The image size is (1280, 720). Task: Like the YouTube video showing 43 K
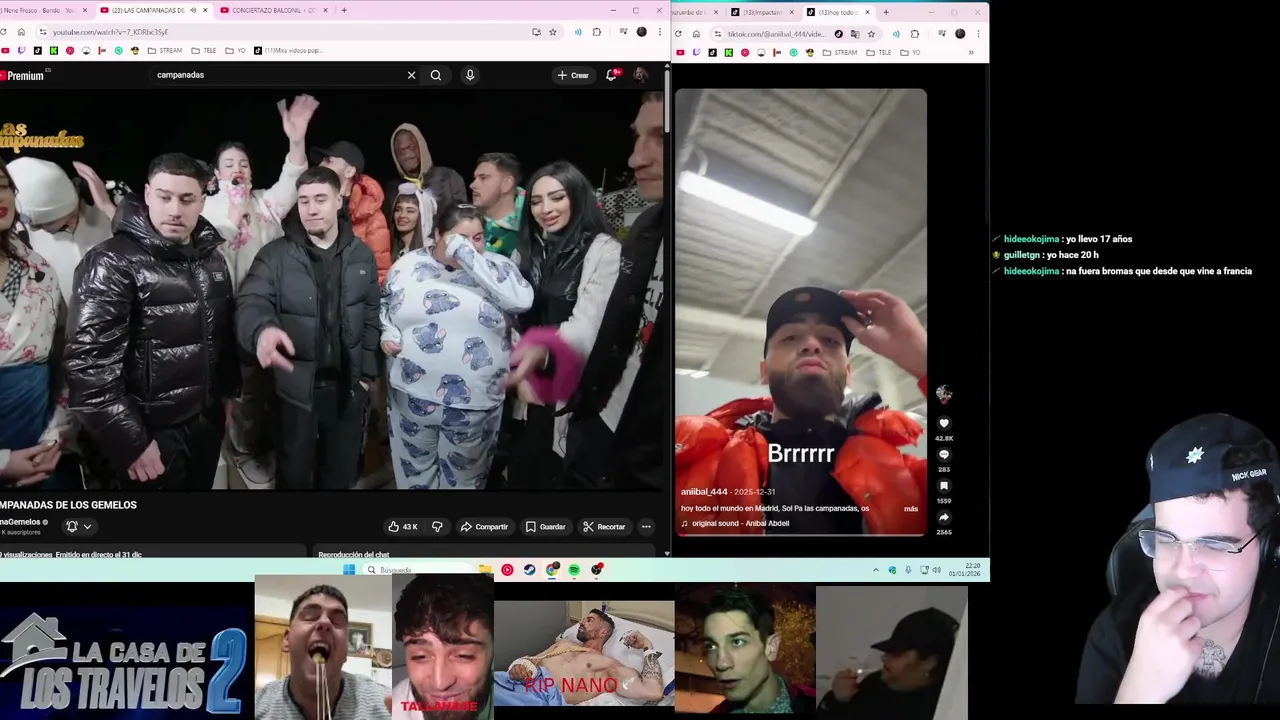pyautogui.click(x=403, y=527)
